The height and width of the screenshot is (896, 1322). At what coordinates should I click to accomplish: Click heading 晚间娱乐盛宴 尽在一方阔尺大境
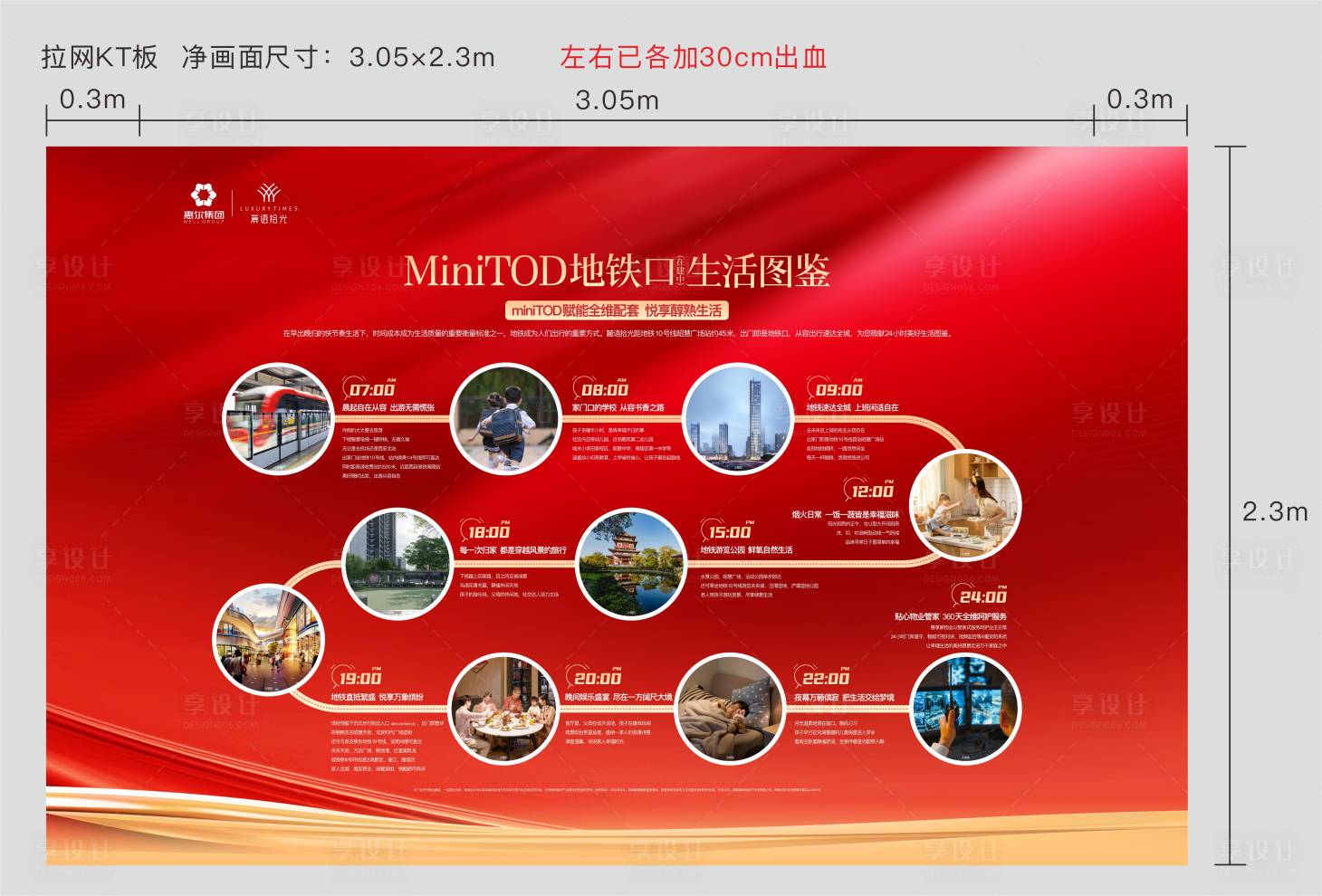click(x=618, y=698)
